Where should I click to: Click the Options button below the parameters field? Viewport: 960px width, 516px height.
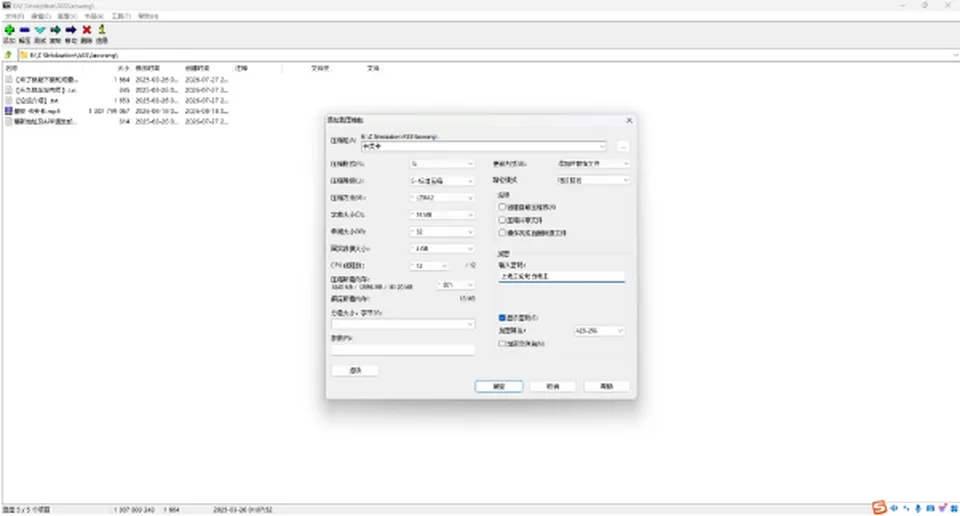coord(355,370)
